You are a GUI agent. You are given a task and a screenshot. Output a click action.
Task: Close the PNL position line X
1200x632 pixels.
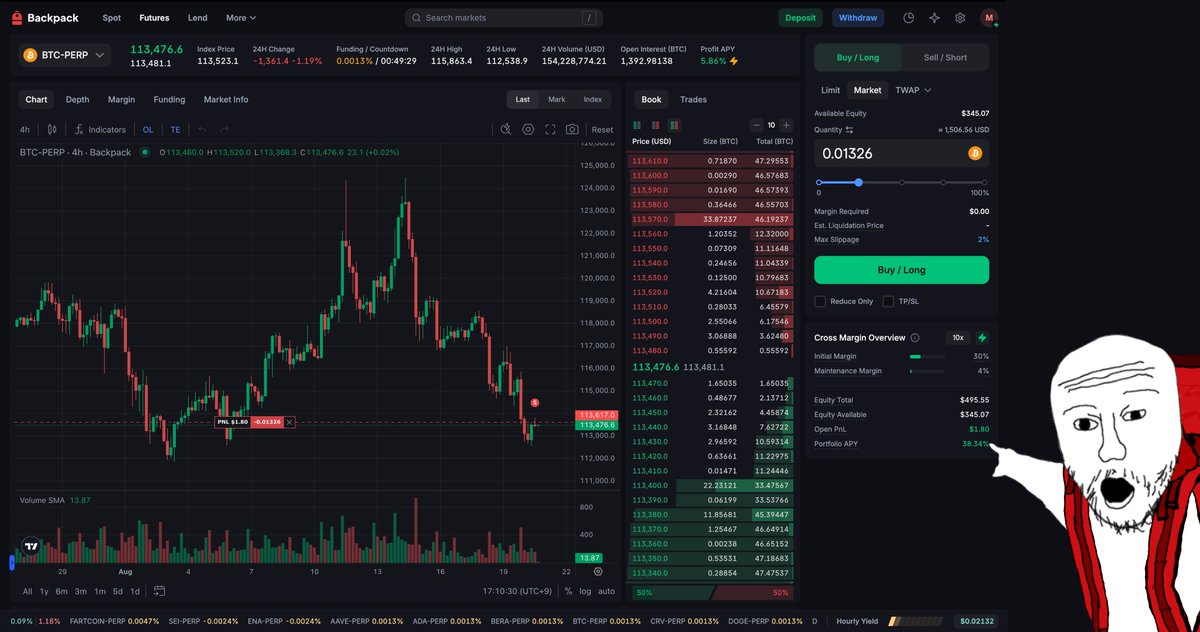tap(290, 422)
